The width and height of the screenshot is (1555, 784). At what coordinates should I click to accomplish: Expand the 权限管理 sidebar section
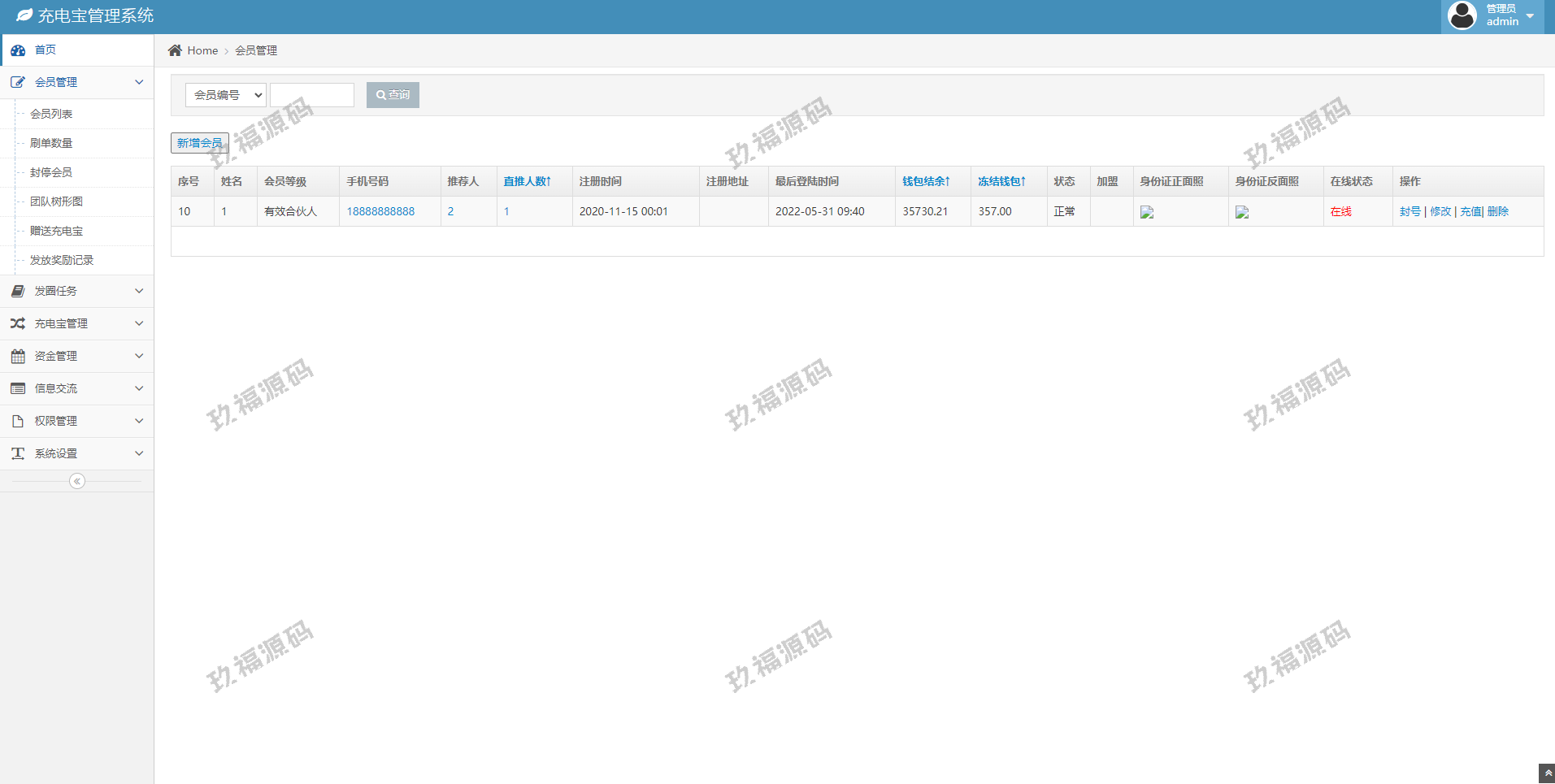(x=77, y=421)
